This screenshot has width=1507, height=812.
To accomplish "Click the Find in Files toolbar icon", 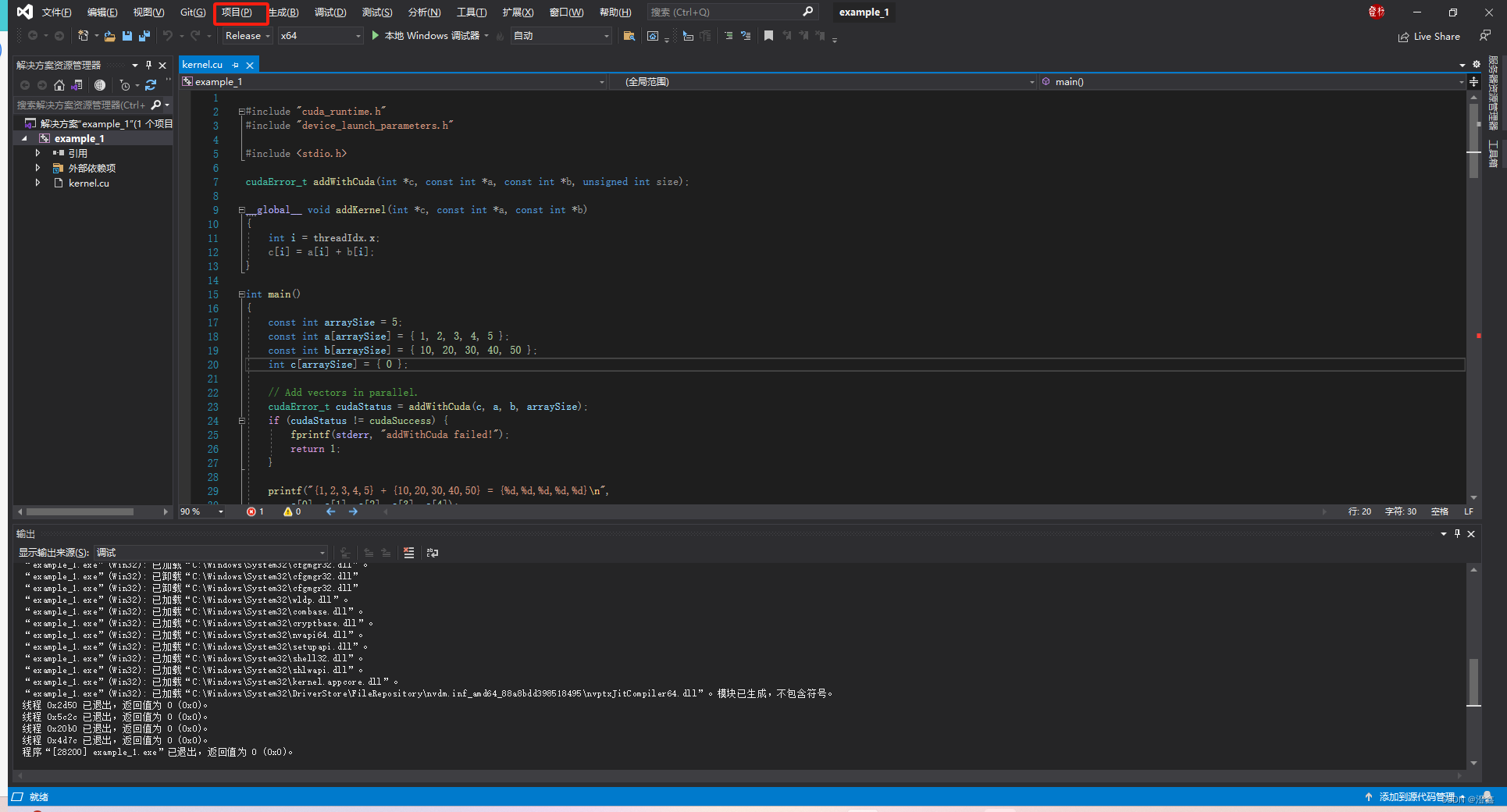I will [x=629, y=36].
